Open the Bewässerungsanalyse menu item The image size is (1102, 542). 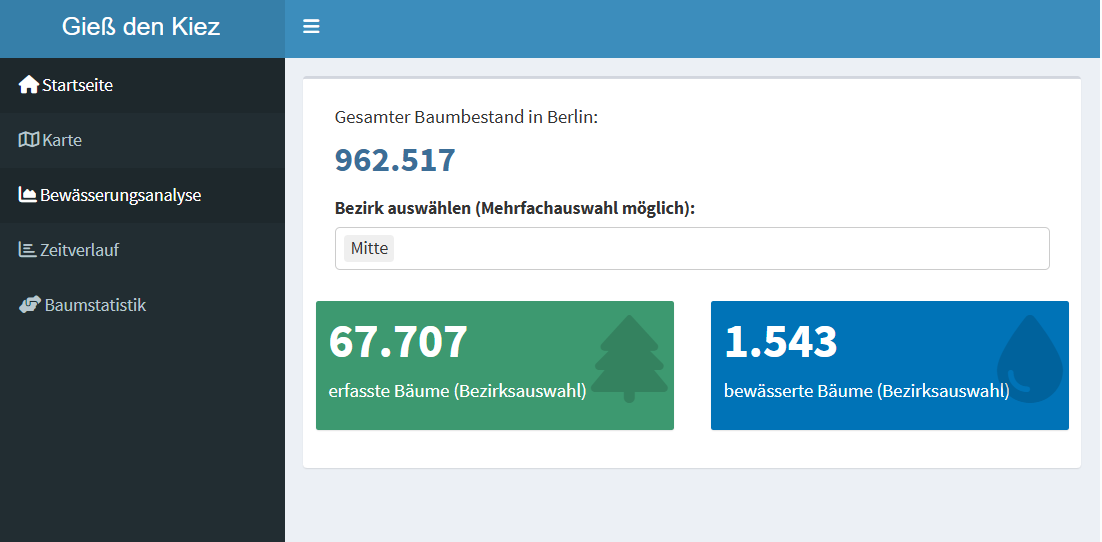tap(143, 195)
